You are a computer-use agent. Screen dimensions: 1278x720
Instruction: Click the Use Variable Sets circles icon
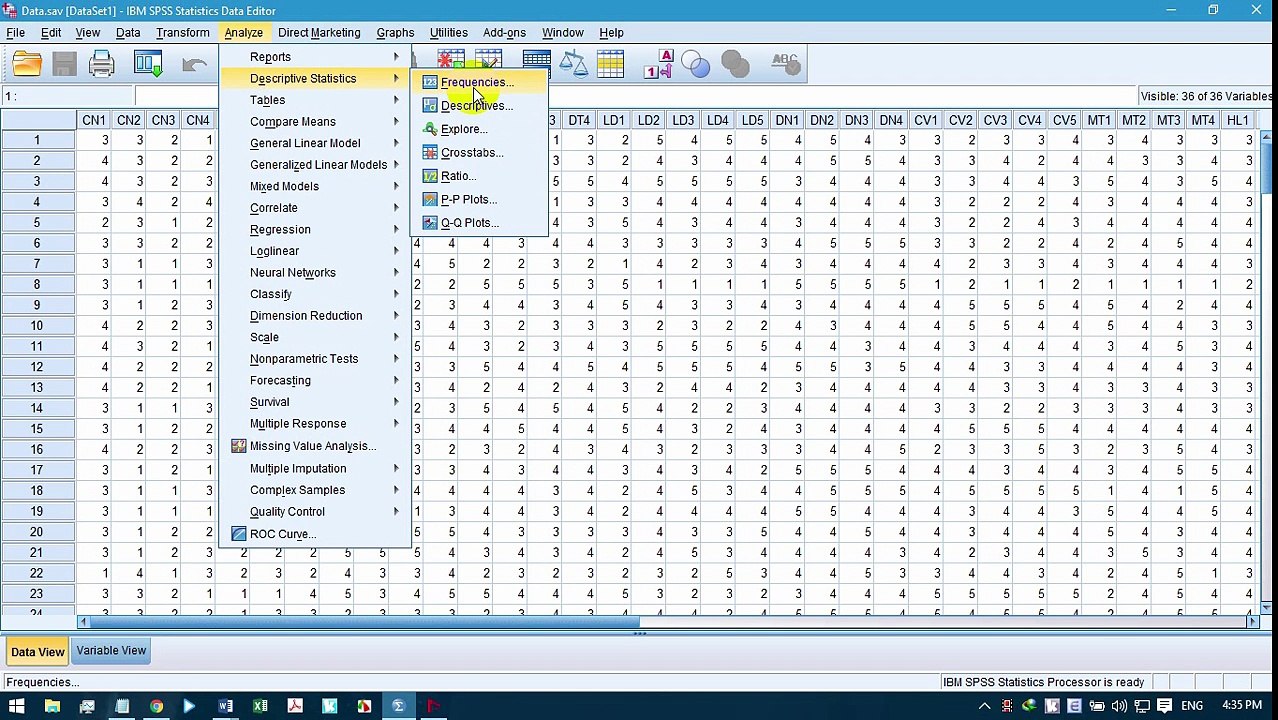[x=695, y=65]
